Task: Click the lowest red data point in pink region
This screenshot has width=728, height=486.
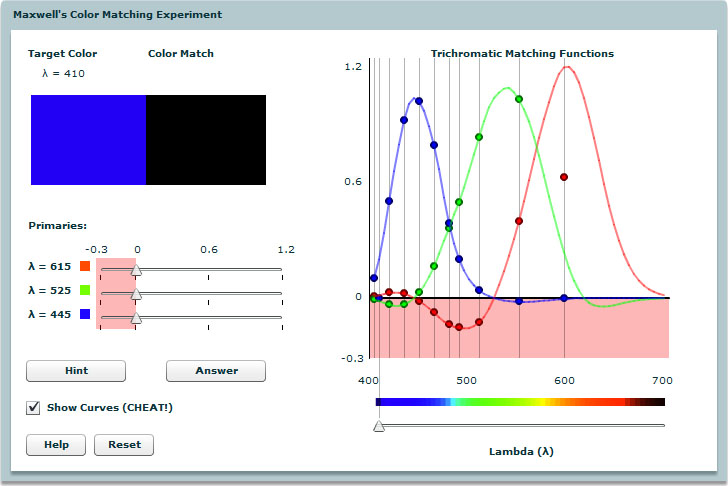Action: (x=459, y=327)
